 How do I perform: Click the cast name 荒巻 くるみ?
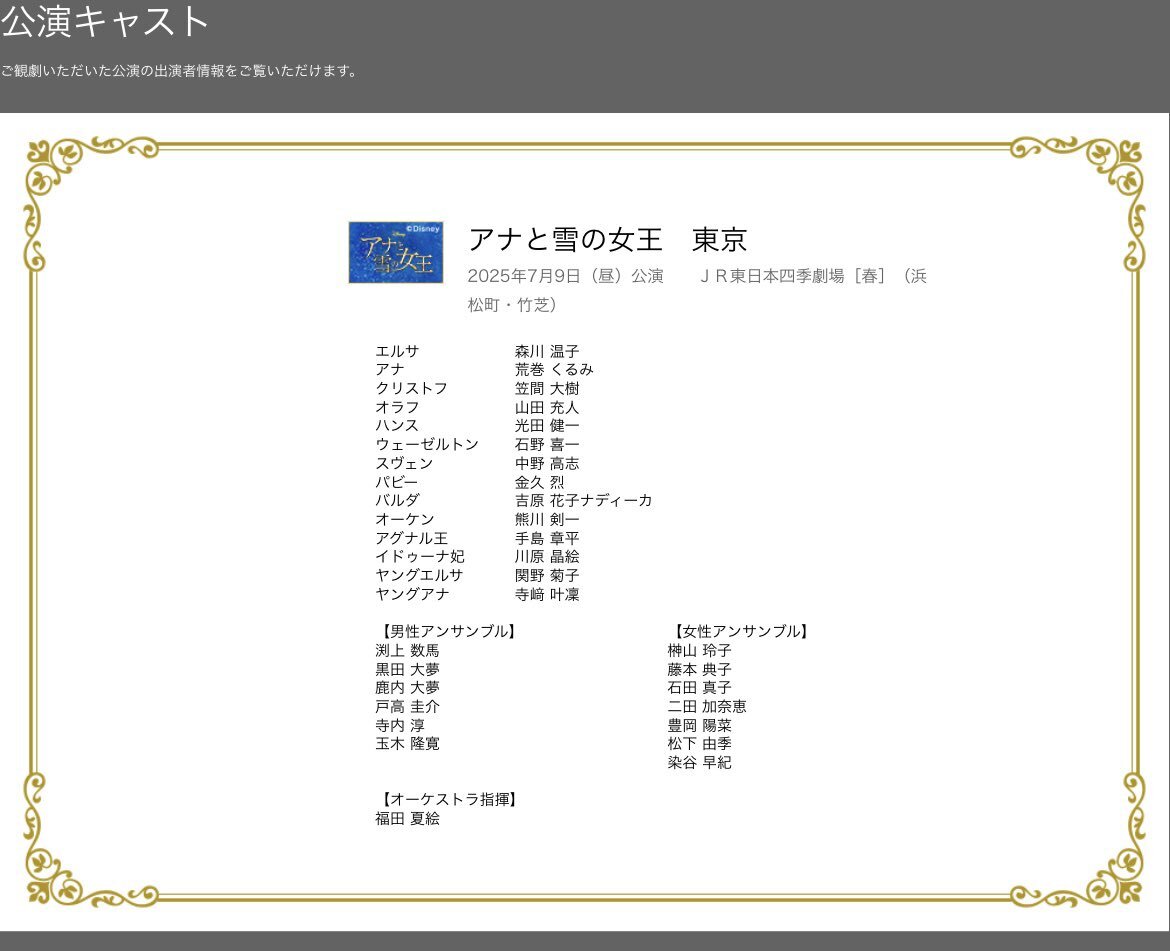554,369
